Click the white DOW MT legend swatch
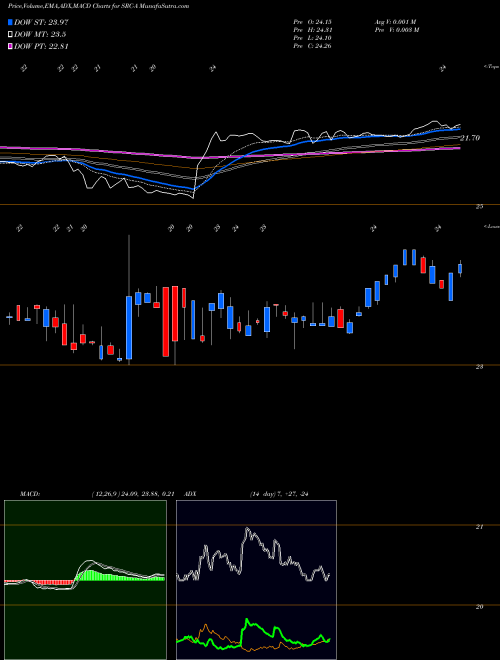The image size is (500, 660). [10, 35]
